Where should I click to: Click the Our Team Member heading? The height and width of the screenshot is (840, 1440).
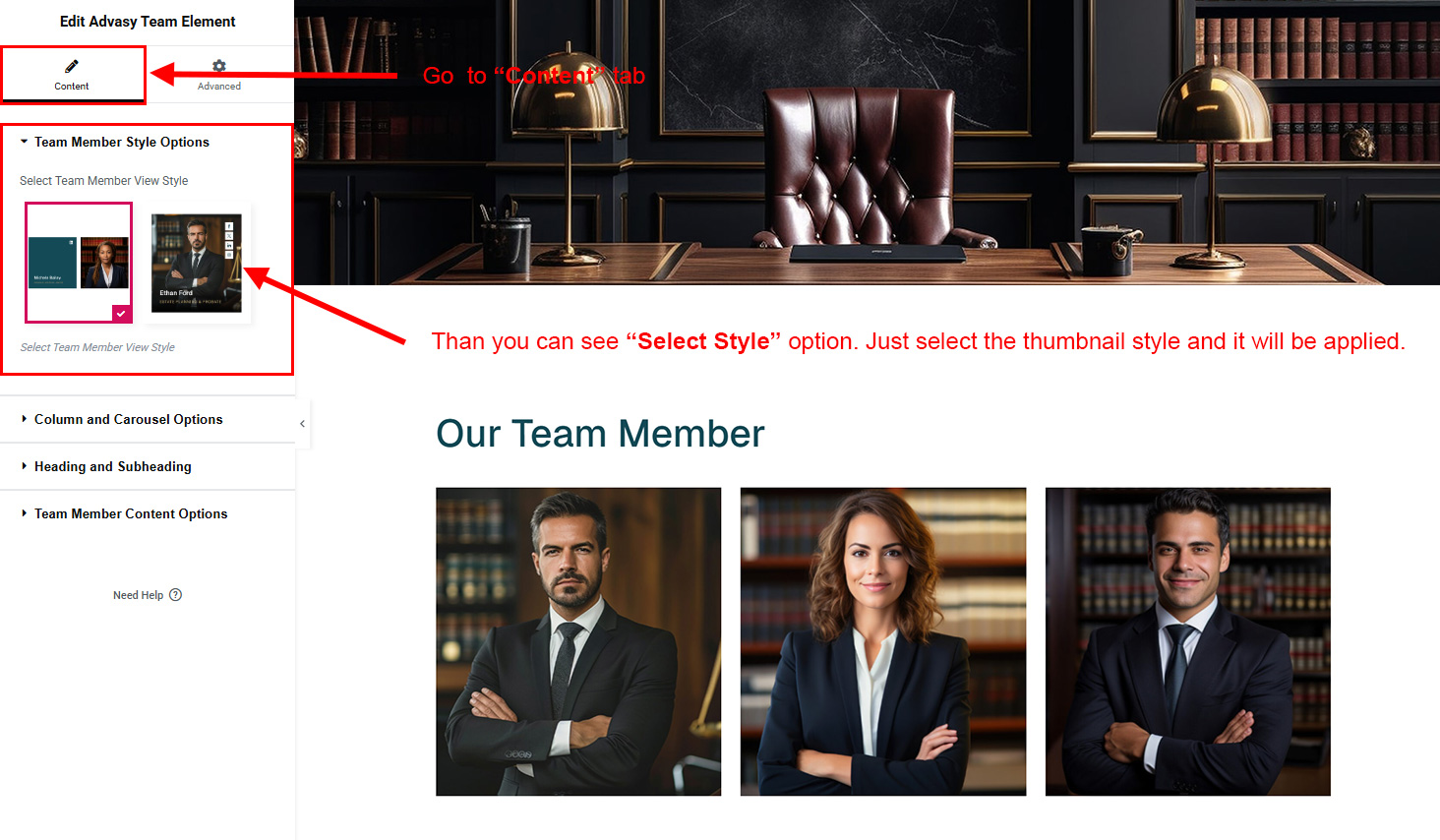coord(600,434)
